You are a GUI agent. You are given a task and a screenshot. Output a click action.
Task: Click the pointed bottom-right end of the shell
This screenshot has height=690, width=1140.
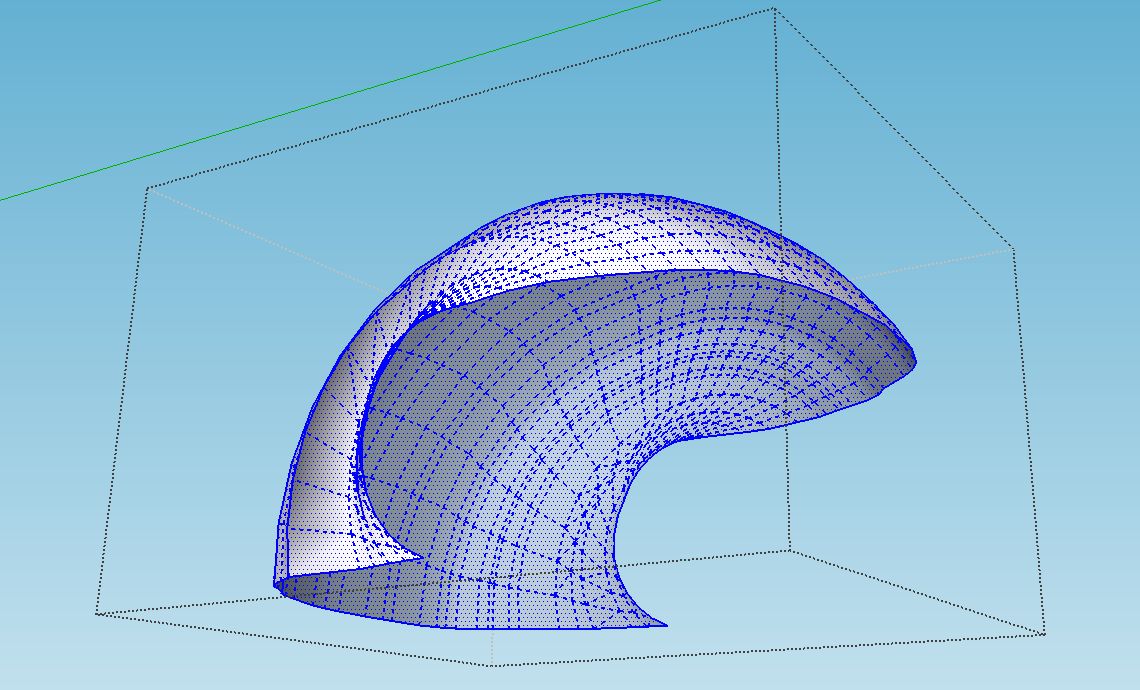[x=665, y=625]
